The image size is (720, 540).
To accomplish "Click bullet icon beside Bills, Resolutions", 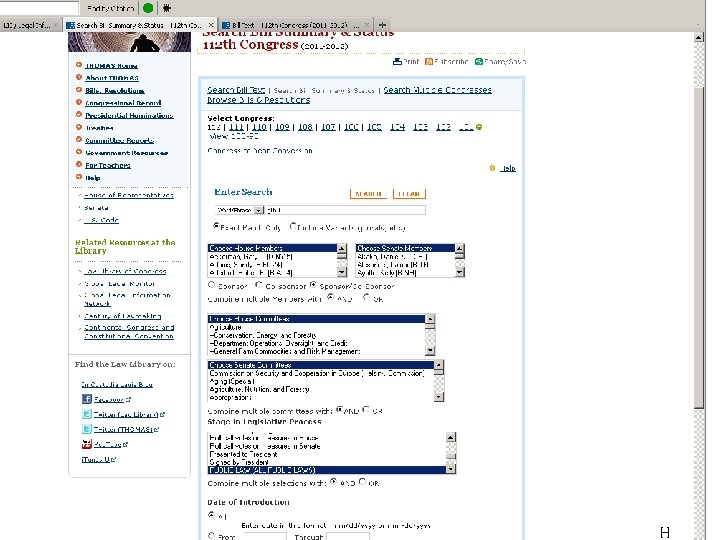I will (x=79, y=90).
